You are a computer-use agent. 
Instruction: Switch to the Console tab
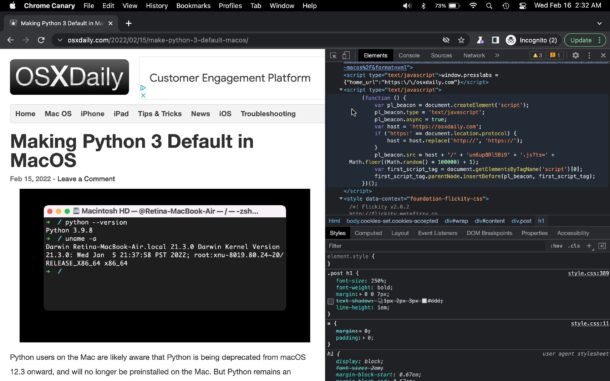[409, 56]
